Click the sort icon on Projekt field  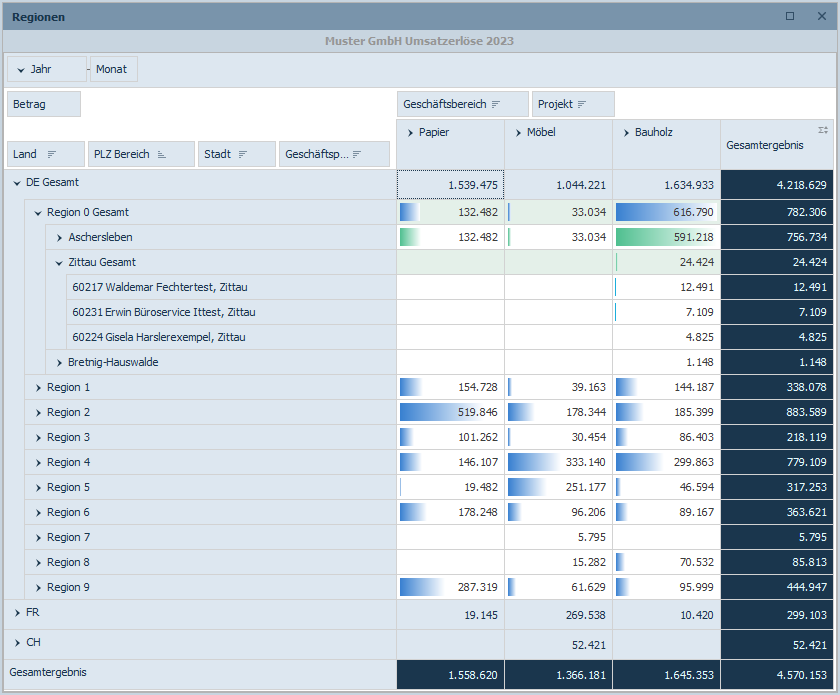click(x=582, y=104)
